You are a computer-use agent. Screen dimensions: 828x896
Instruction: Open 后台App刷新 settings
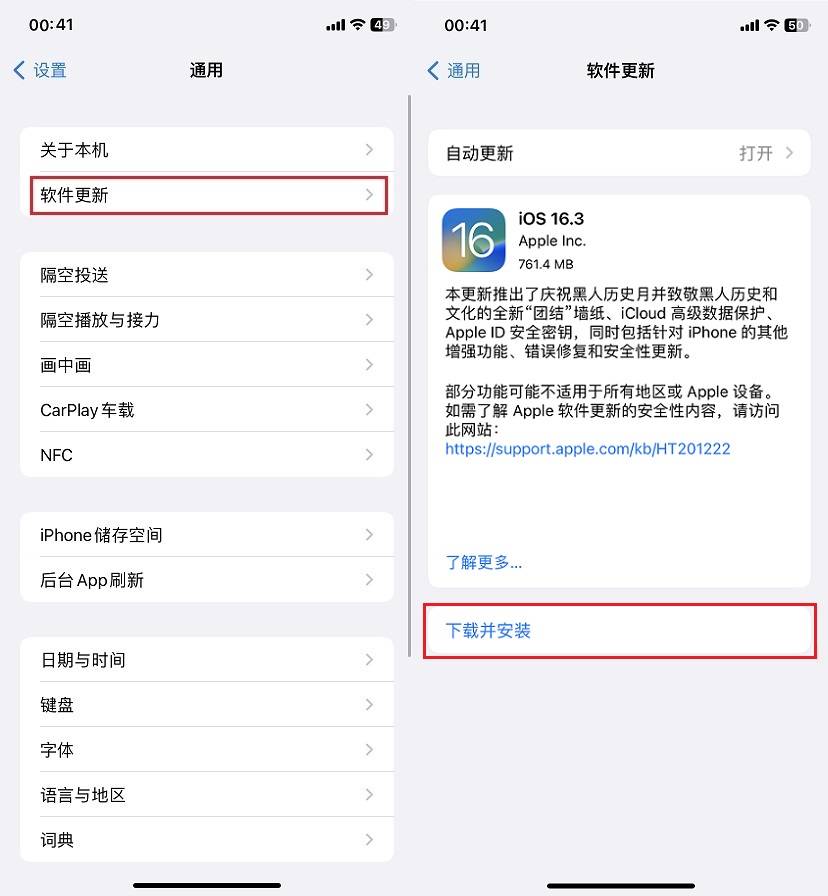pos(207,580)
